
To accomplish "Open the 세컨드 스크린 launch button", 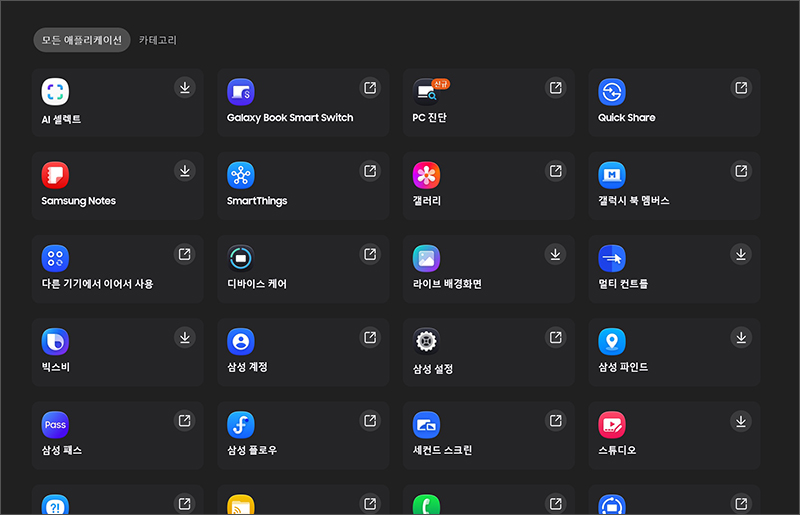I will pos(555,420).
